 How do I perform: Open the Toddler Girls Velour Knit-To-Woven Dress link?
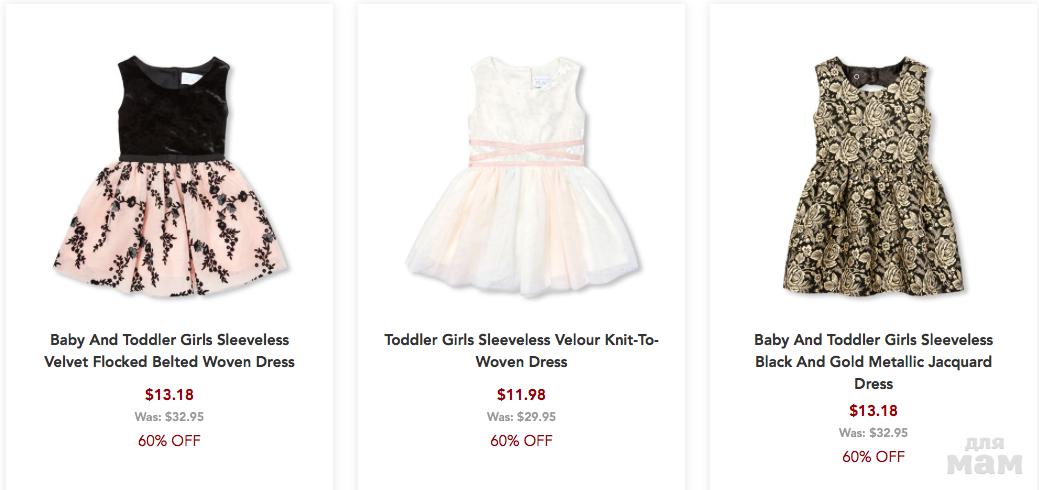tap(521, 351)
